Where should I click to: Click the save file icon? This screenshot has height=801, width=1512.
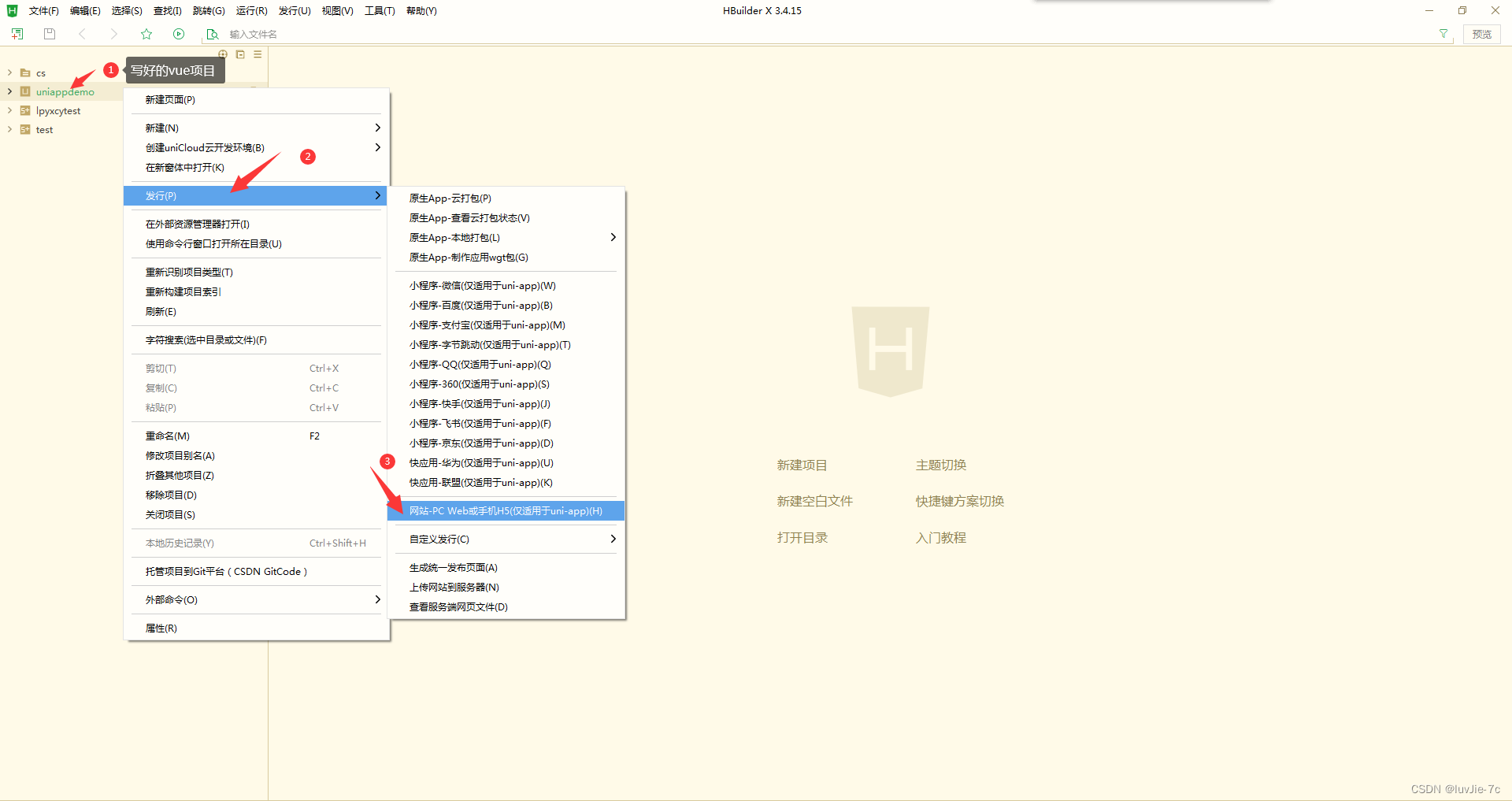pyautogui.click(x=49, y=34)
